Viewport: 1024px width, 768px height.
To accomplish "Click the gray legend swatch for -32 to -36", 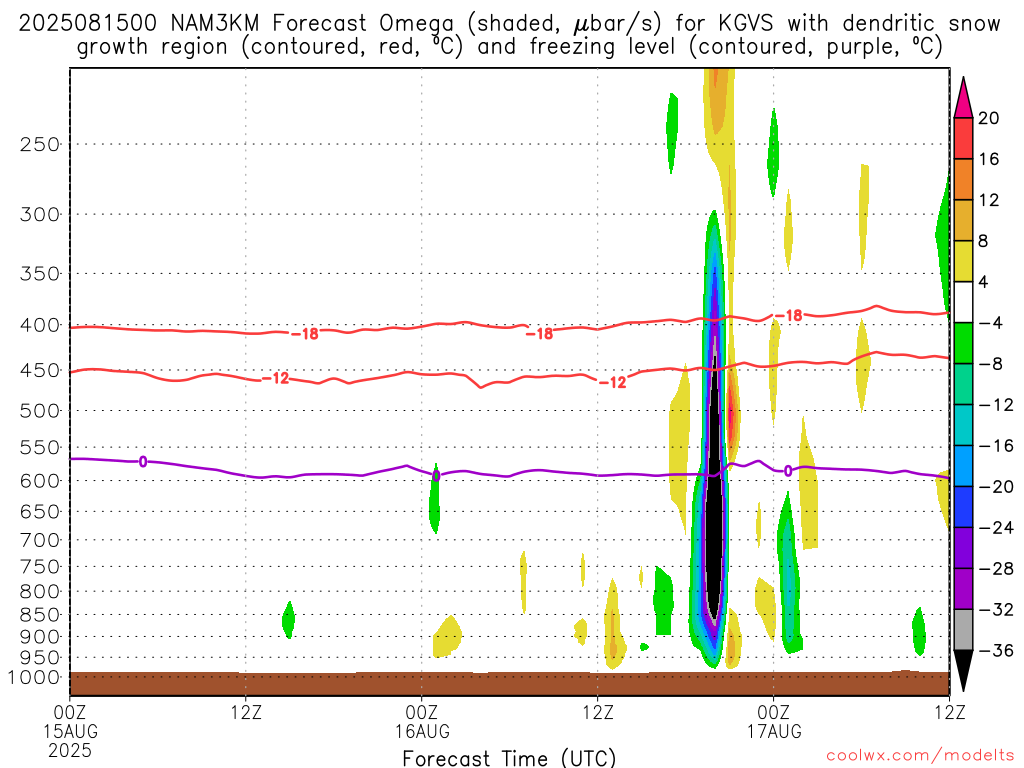I will click(963, 630).
